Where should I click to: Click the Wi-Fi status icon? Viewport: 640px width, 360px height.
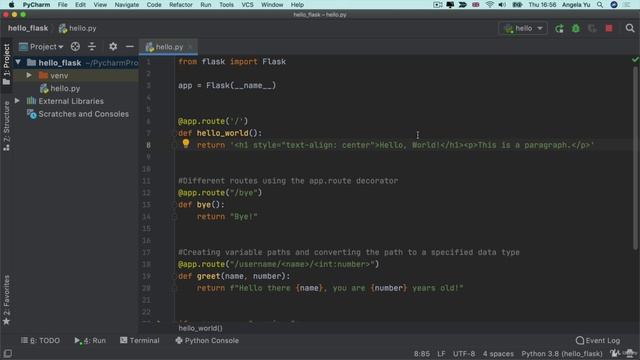(489, 5)
